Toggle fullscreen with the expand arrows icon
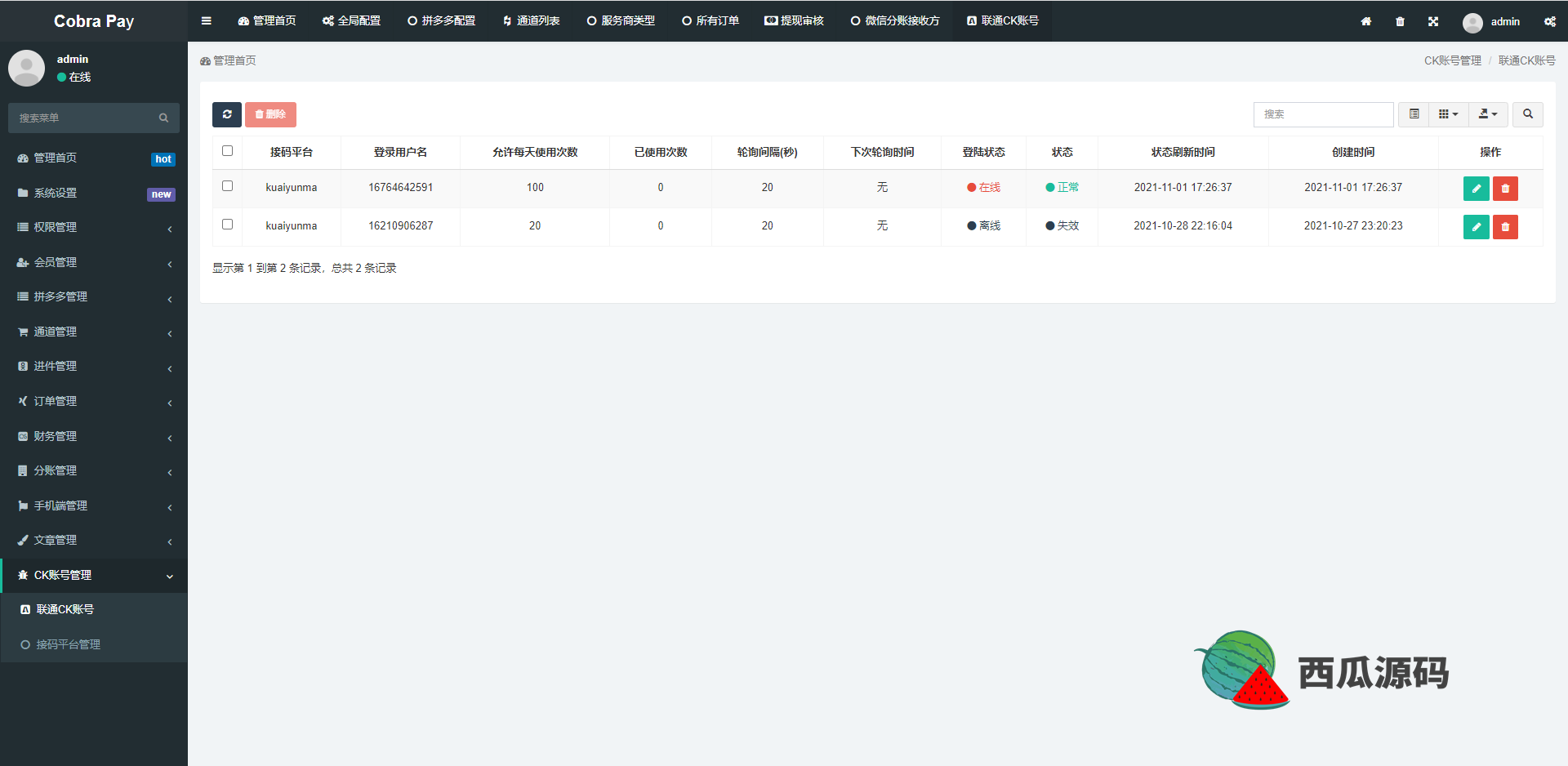 coord(1433,21)
